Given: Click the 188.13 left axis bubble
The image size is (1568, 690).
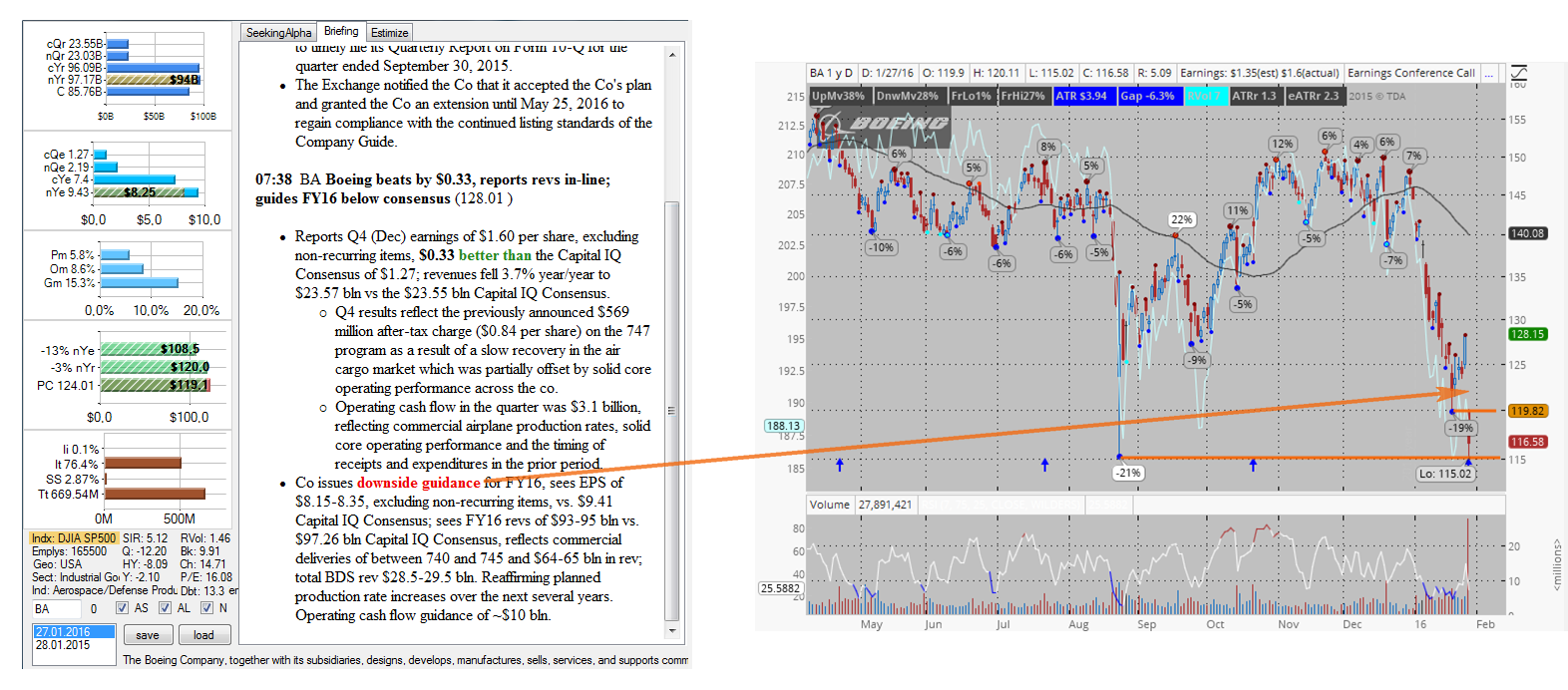Looking at the screenshot, I should click(783, 426).
